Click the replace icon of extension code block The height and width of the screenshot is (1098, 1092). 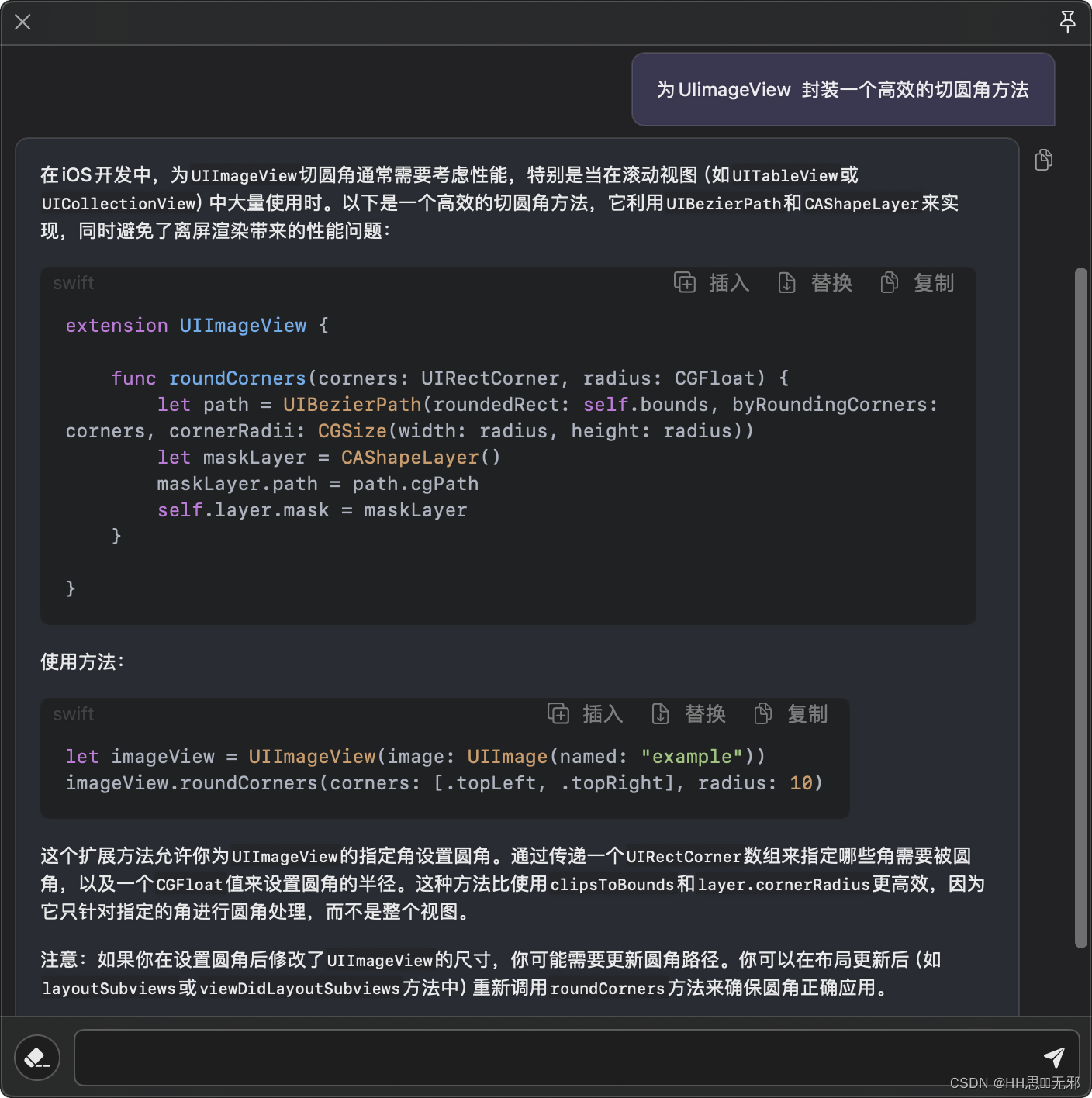coord(786,282)
